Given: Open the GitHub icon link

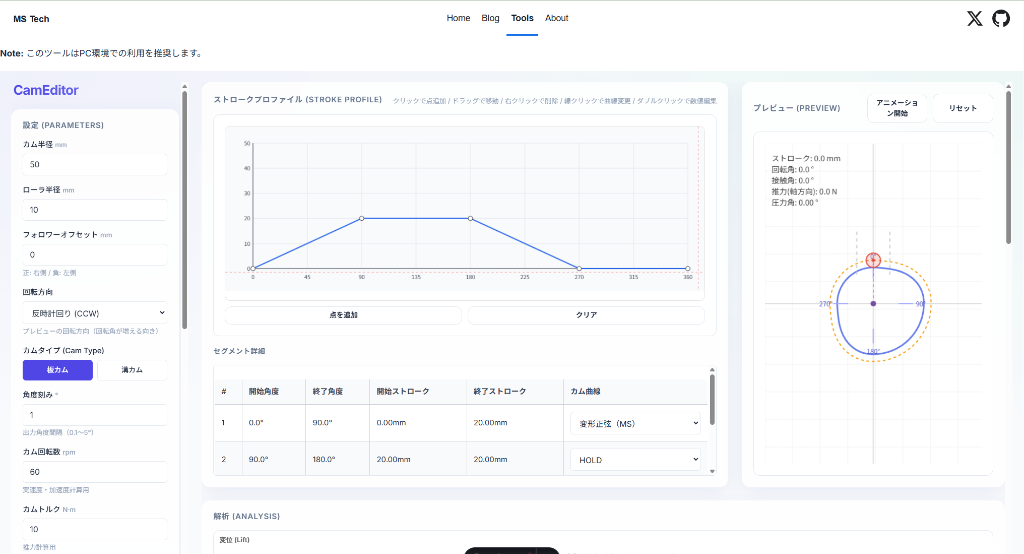Looking at the screenshot, I should [1001, 18].
